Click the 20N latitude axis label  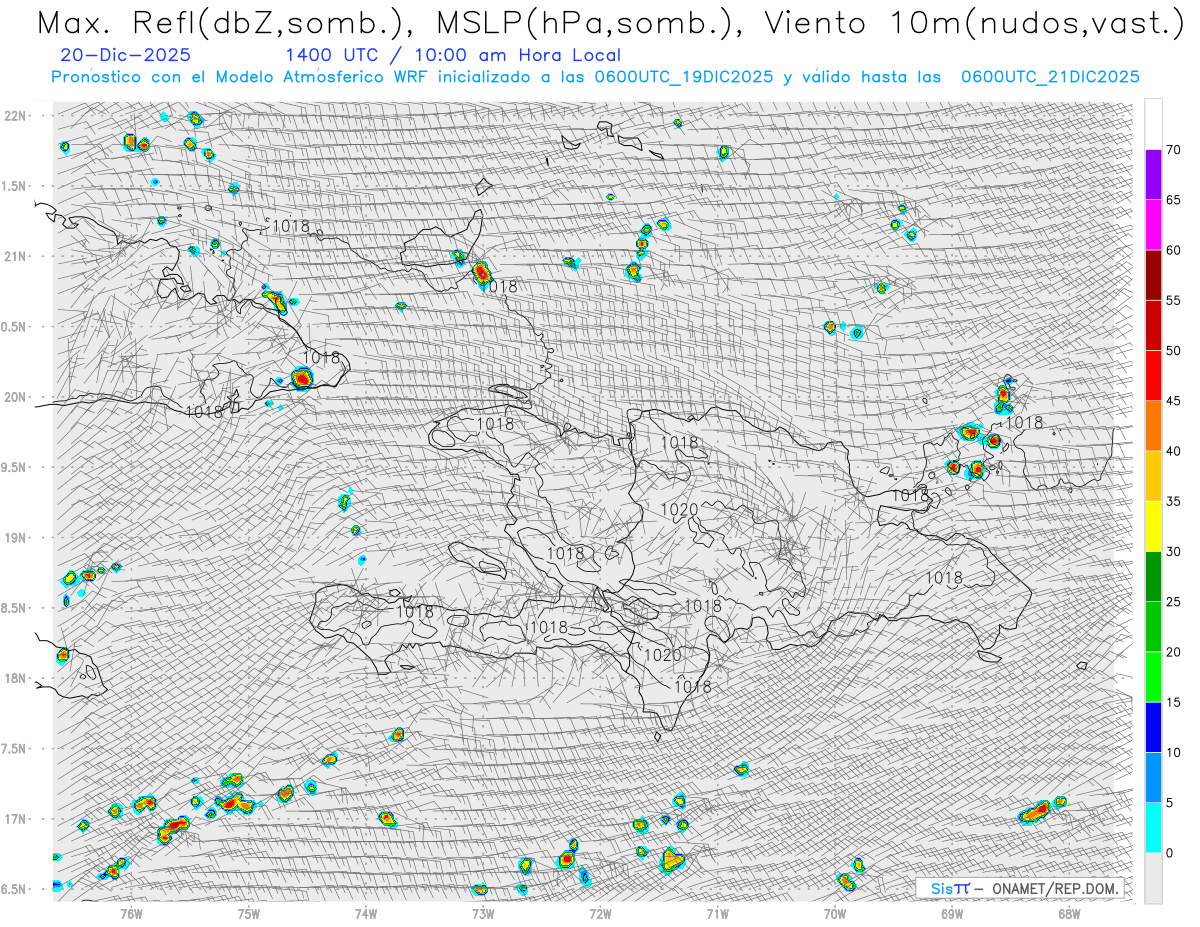(15, 397)
